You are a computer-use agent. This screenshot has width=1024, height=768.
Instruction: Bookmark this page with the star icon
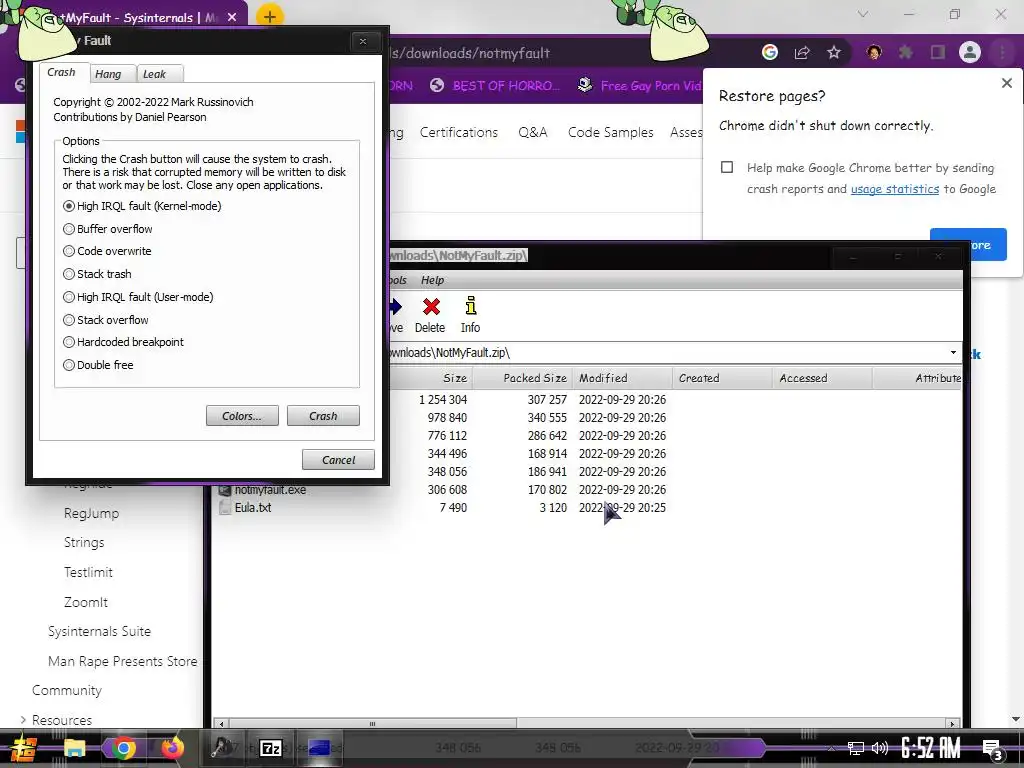pos(834,52)
